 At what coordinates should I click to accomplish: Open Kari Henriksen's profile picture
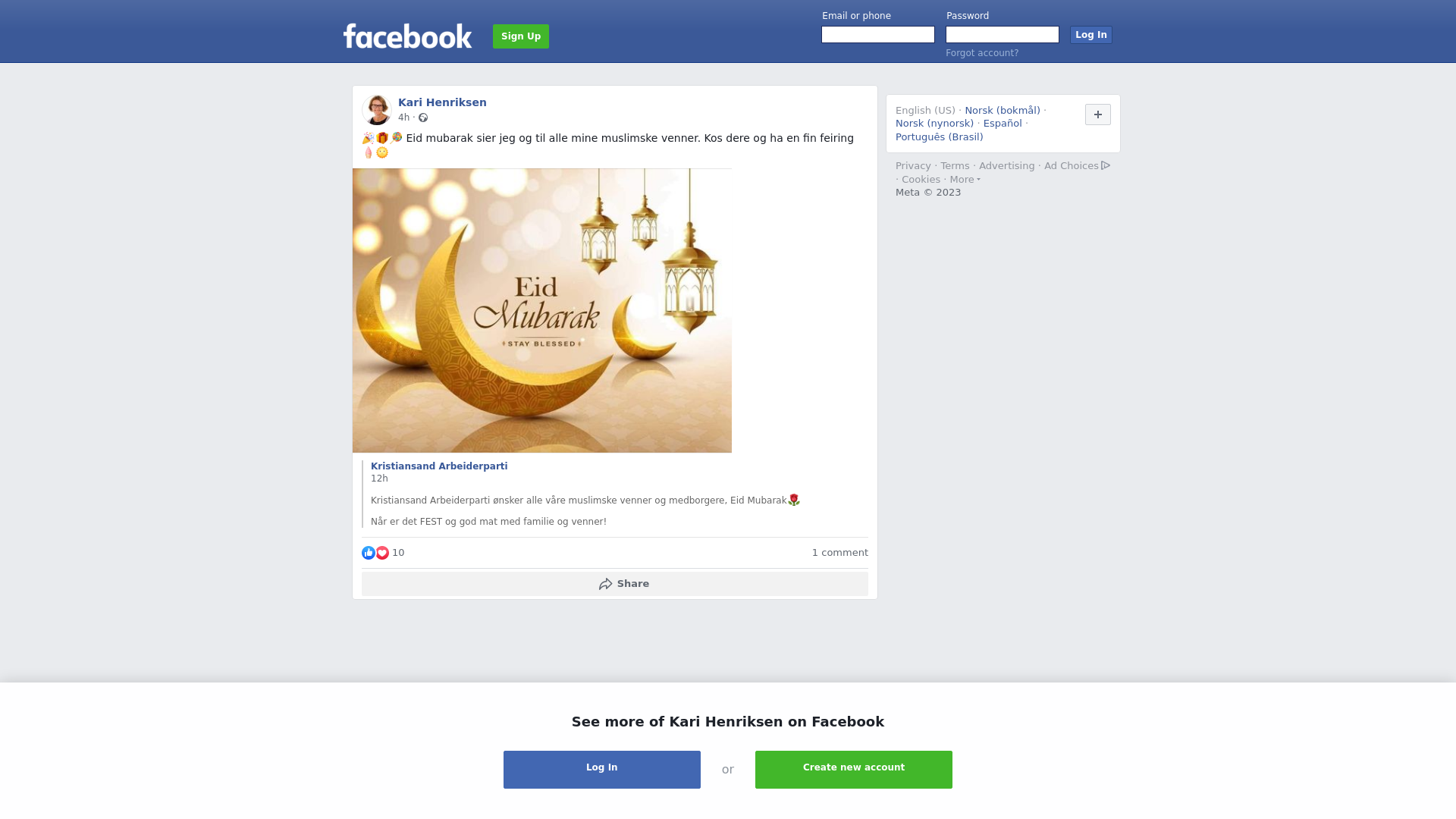click(x=377, y=110)
